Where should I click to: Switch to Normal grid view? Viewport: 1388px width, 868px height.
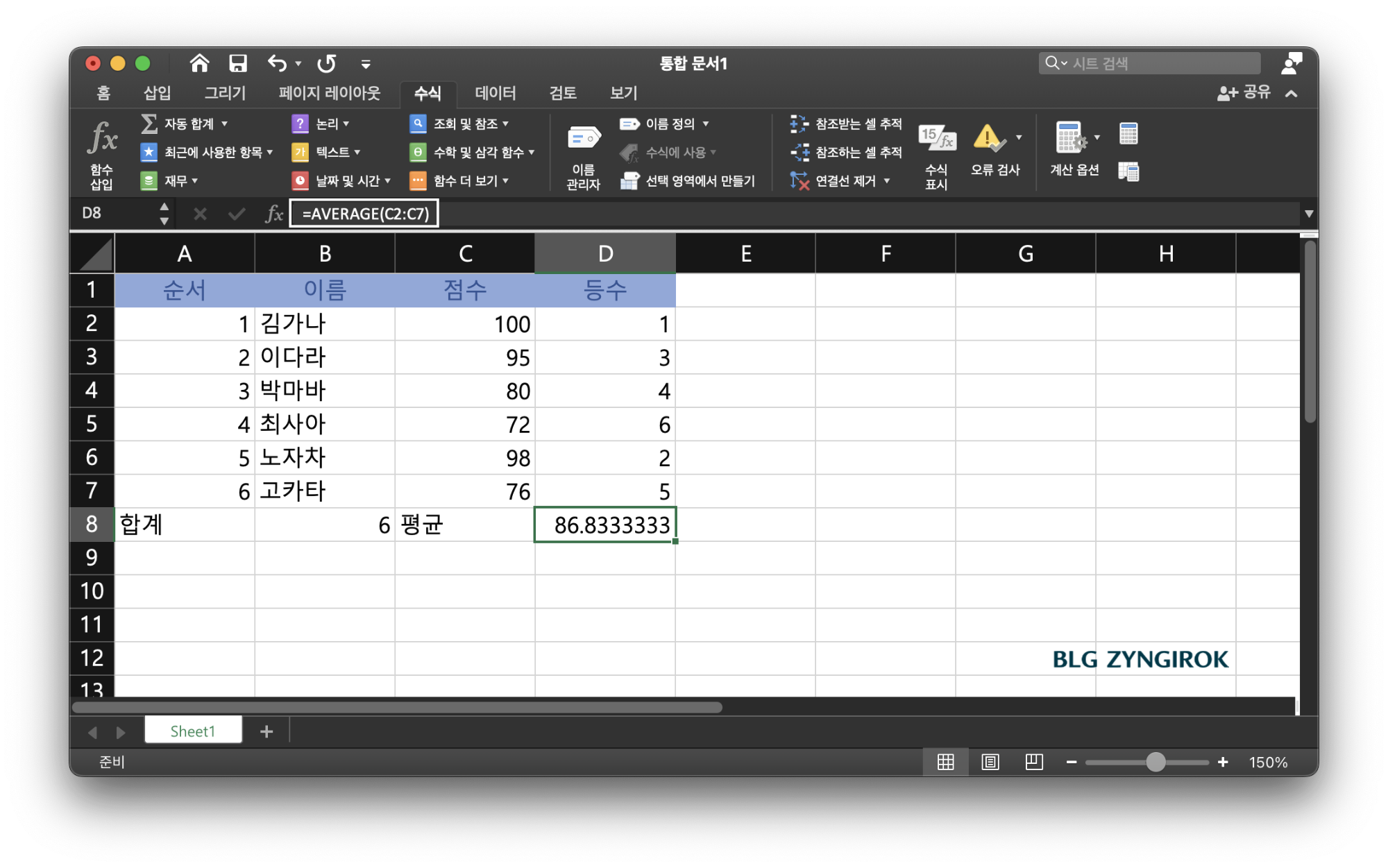pyautogui.click(x=945, y=762)
